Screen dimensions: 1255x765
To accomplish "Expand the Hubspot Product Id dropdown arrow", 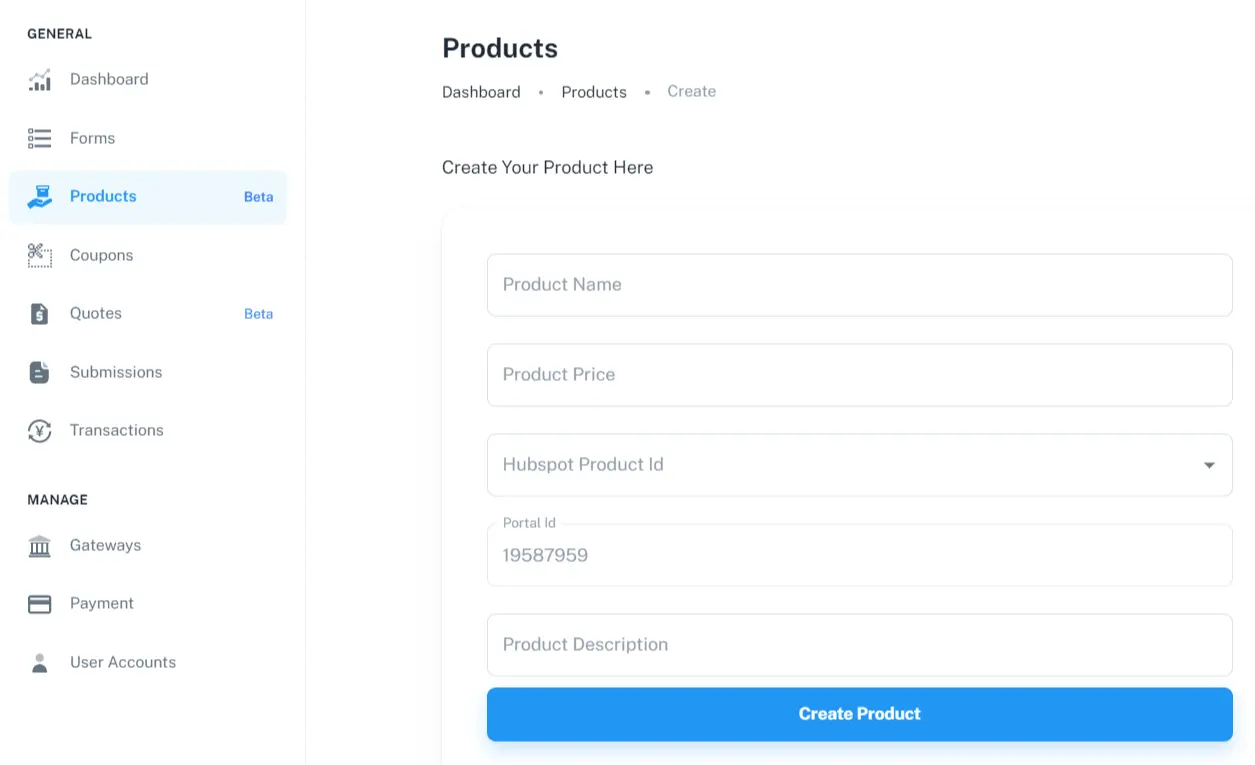I will tap(1209, 465).
